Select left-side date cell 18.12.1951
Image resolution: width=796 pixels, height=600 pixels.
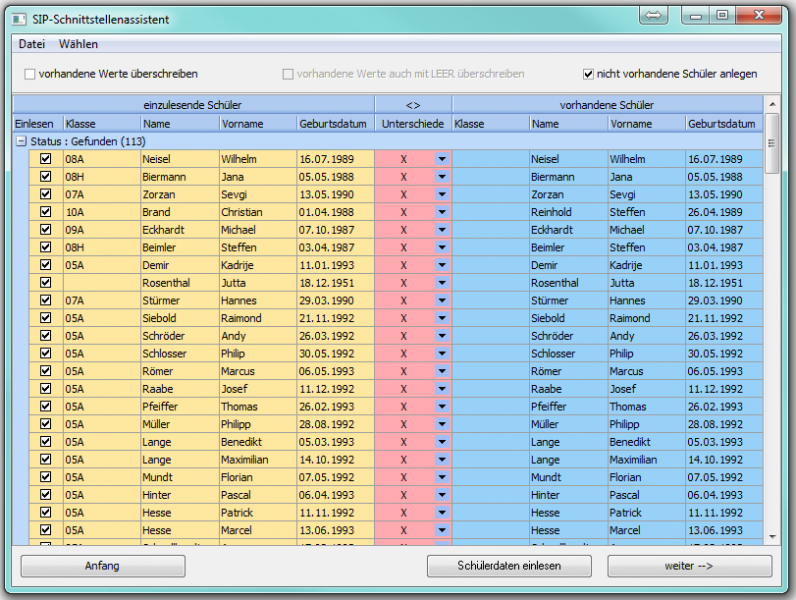[336, 283]
